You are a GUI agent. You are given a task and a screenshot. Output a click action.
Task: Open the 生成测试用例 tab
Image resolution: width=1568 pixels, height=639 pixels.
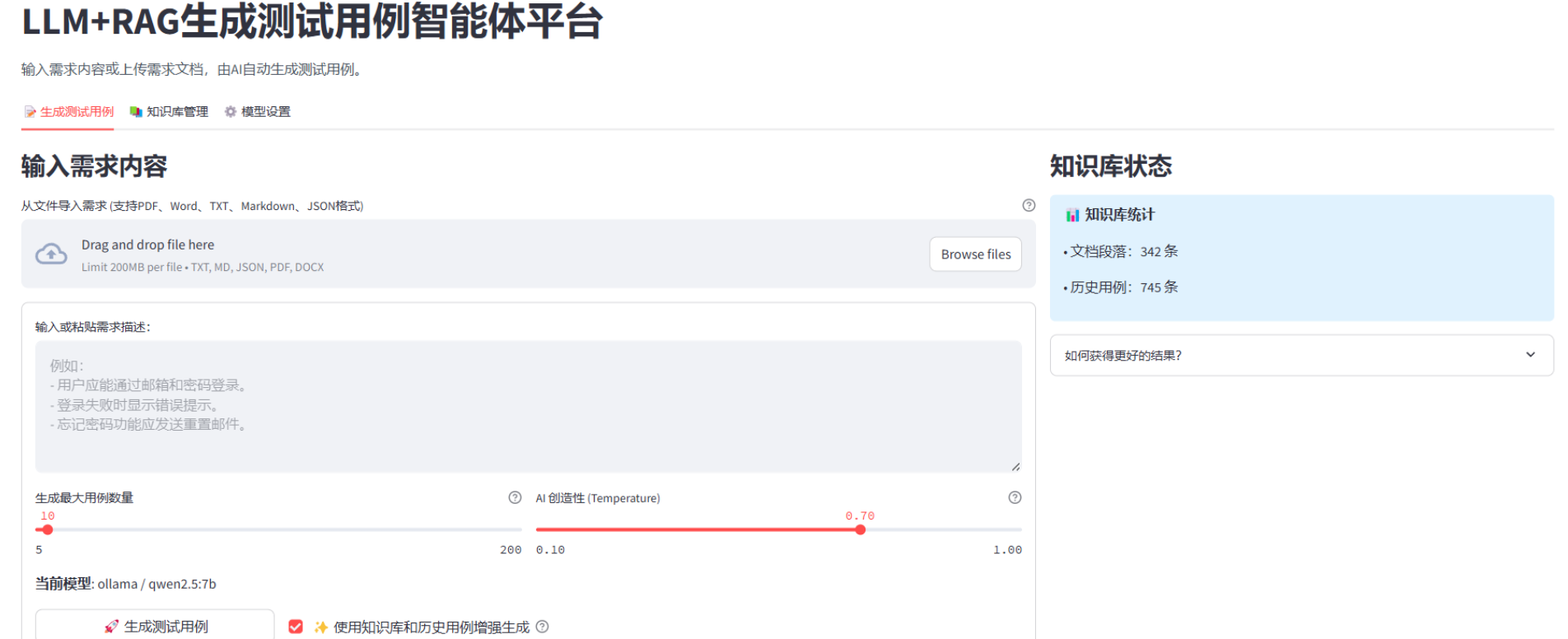(x=68, y=112)
